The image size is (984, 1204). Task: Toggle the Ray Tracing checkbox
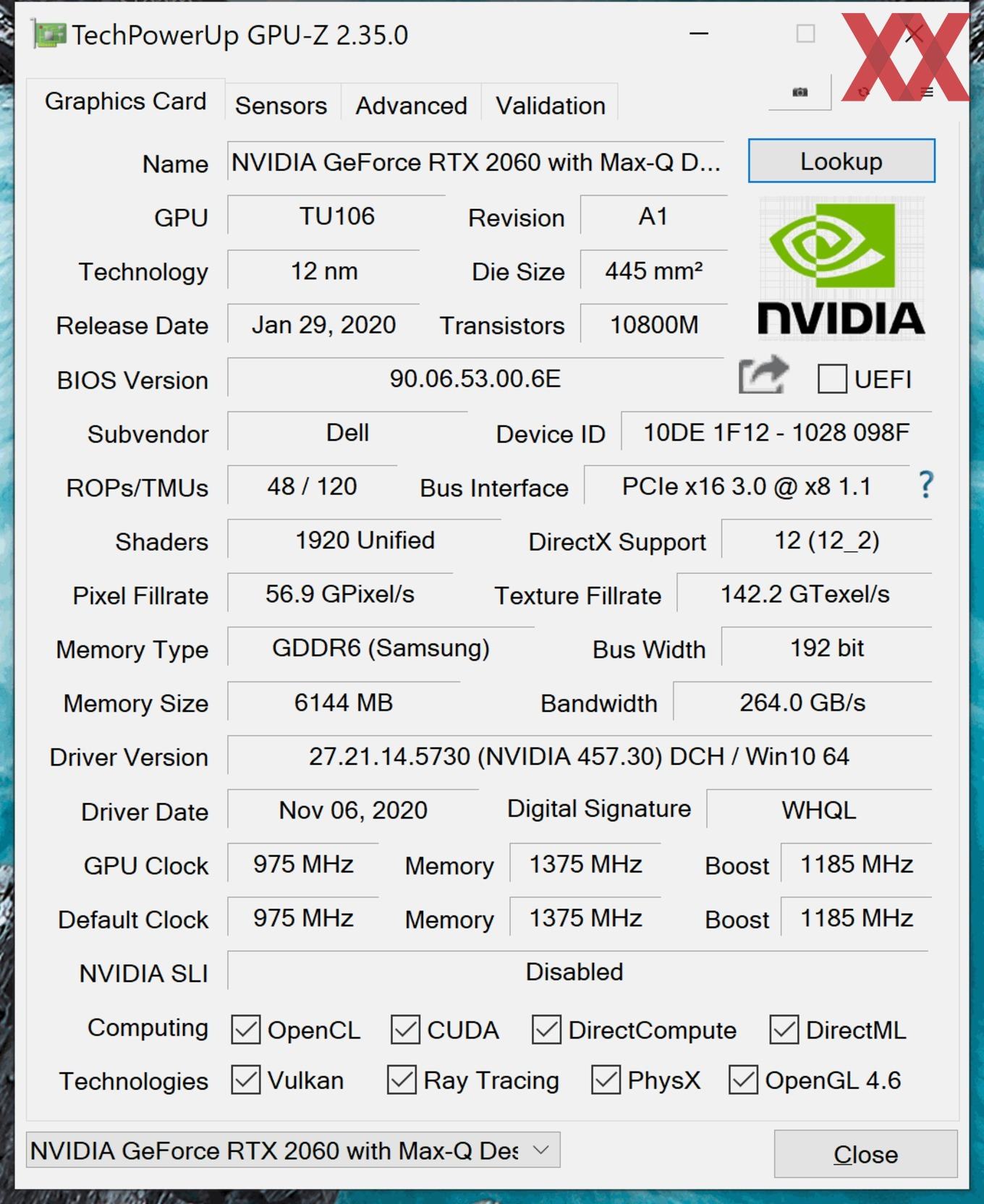pos(402,1080)
